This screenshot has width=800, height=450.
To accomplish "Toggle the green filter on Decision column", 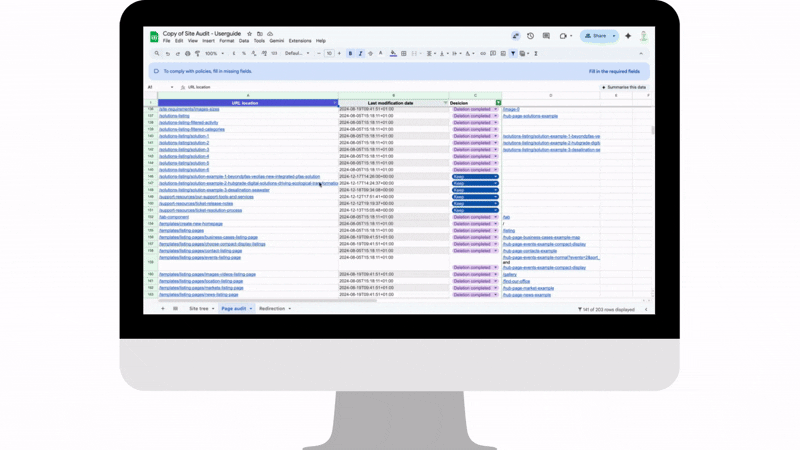I will [498, 103].
